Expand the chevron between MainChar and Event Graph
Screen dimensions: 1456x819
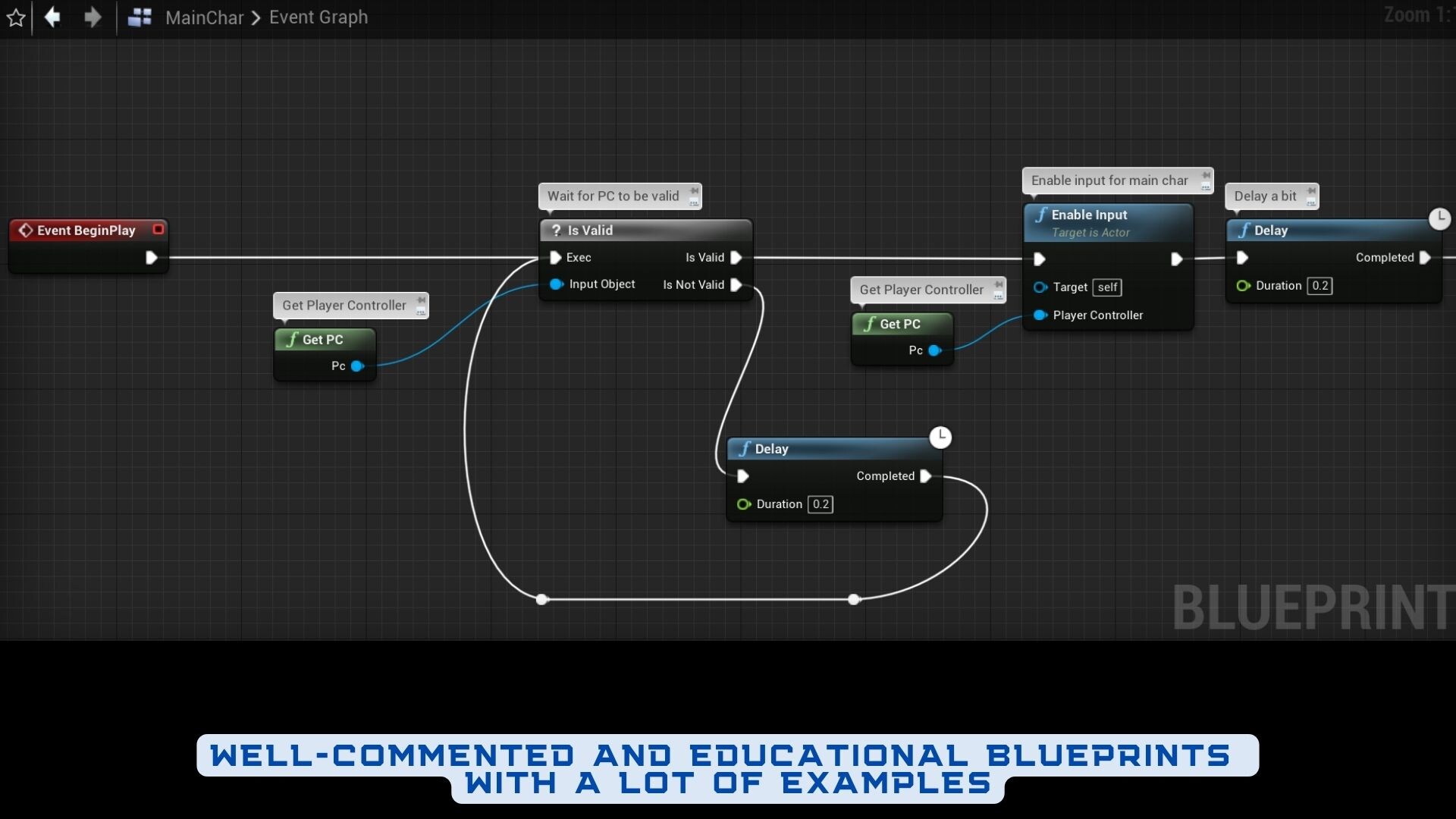(256, 17)
